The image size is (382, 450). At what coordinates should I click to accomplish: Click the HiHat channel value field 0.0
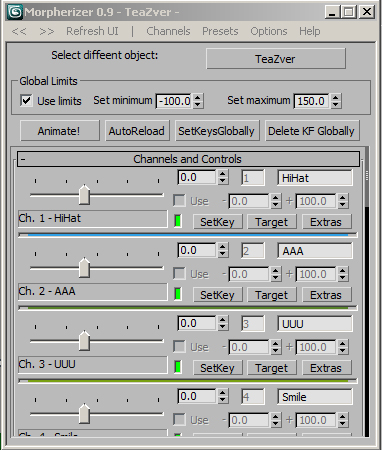tap(197, 177)
